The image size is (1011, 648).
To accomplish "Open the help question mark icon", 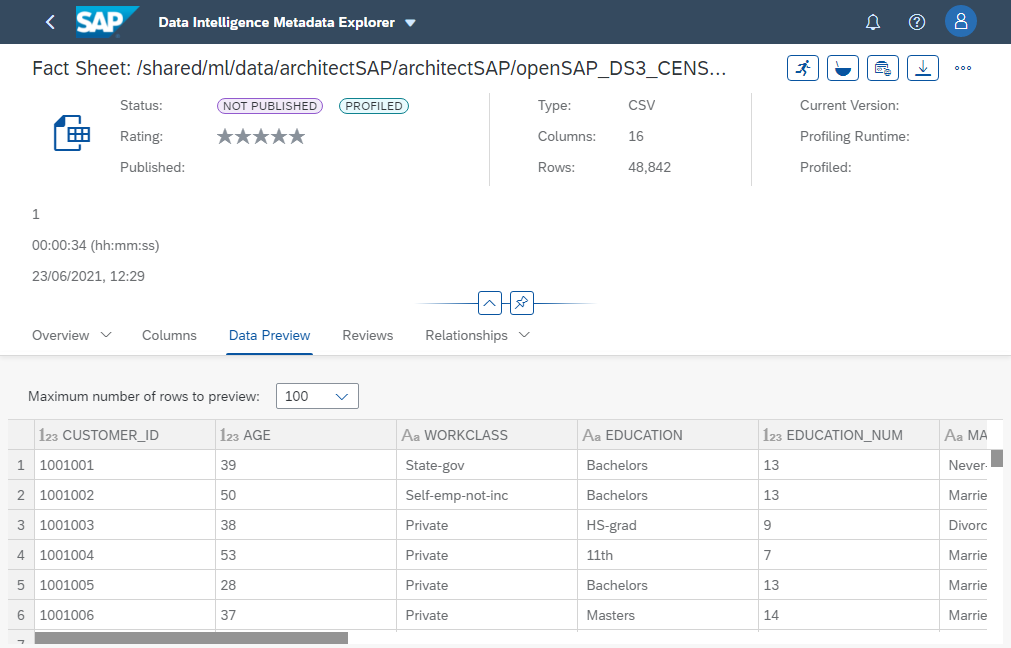I will (x=916, y=22).
